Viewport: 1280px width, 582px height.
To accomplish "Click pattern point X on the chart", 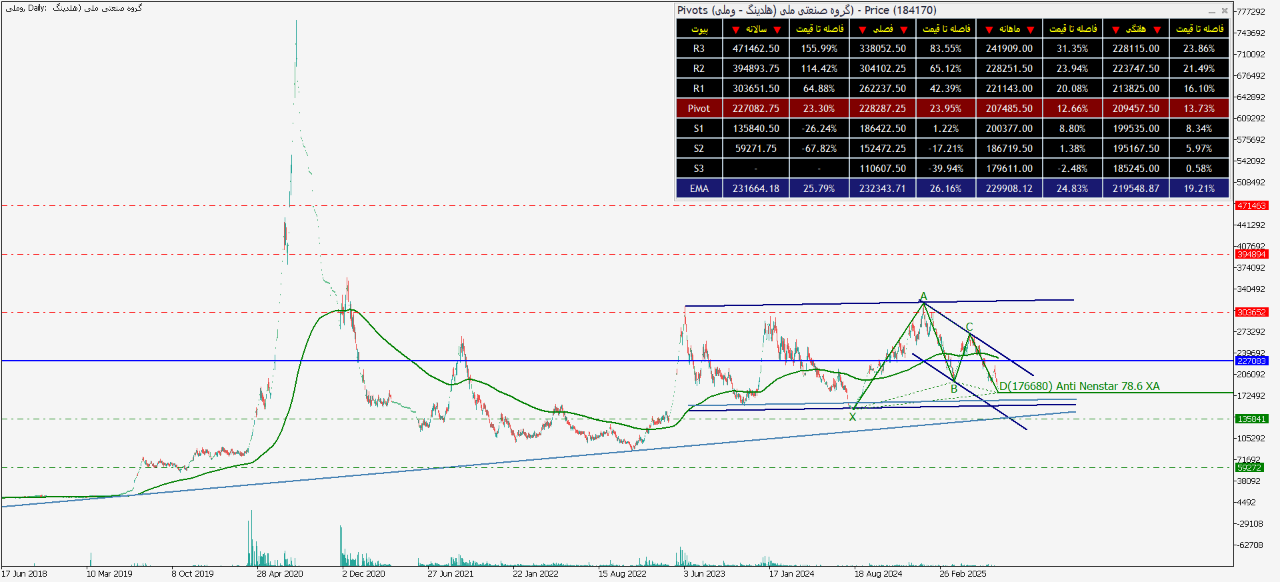I will pyautogui.click(x=852, y=416).
